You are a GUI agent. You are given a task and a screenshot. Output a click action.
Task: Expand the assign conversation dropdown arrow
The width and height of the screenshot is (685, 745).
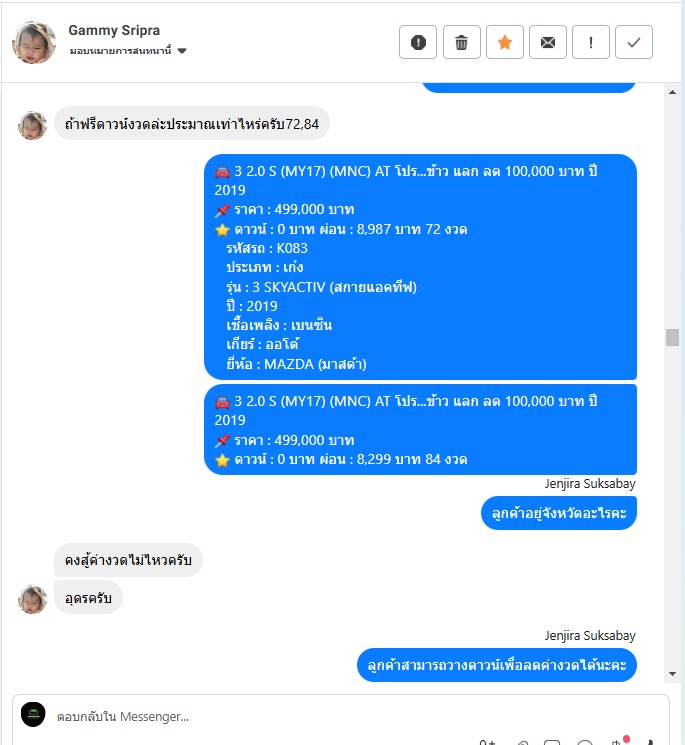[182, 51]
